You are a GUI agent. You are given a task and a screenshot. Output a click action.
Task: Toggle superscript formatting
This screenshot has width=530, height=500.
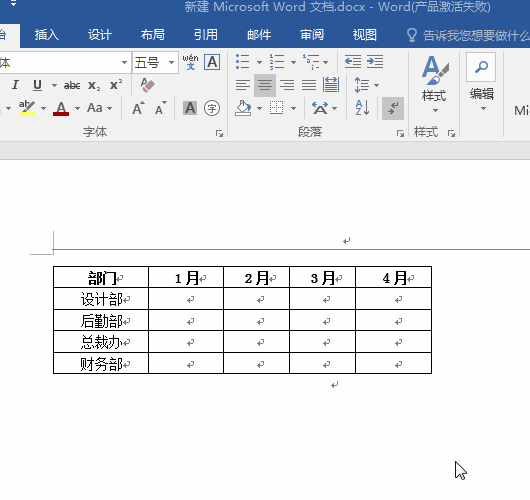[x=116, y=85]
